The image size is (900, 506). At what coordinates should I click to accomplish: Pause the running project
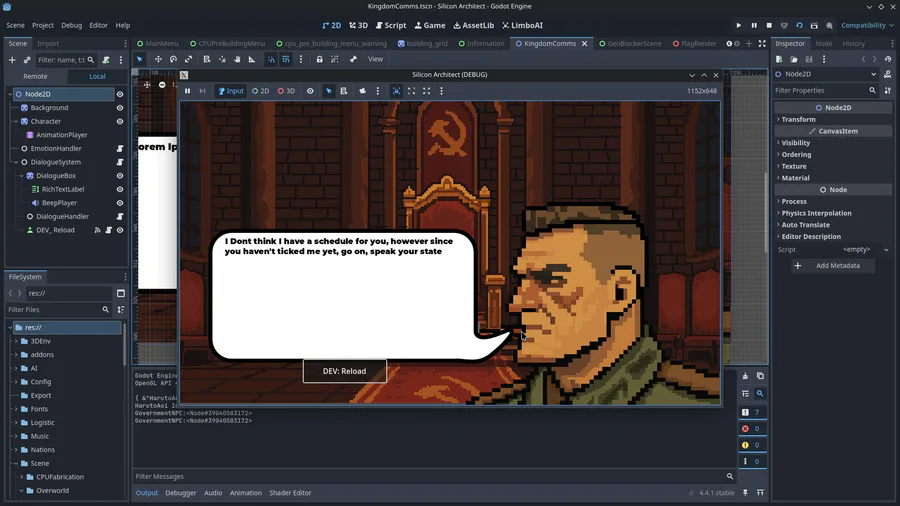[754, 25]
